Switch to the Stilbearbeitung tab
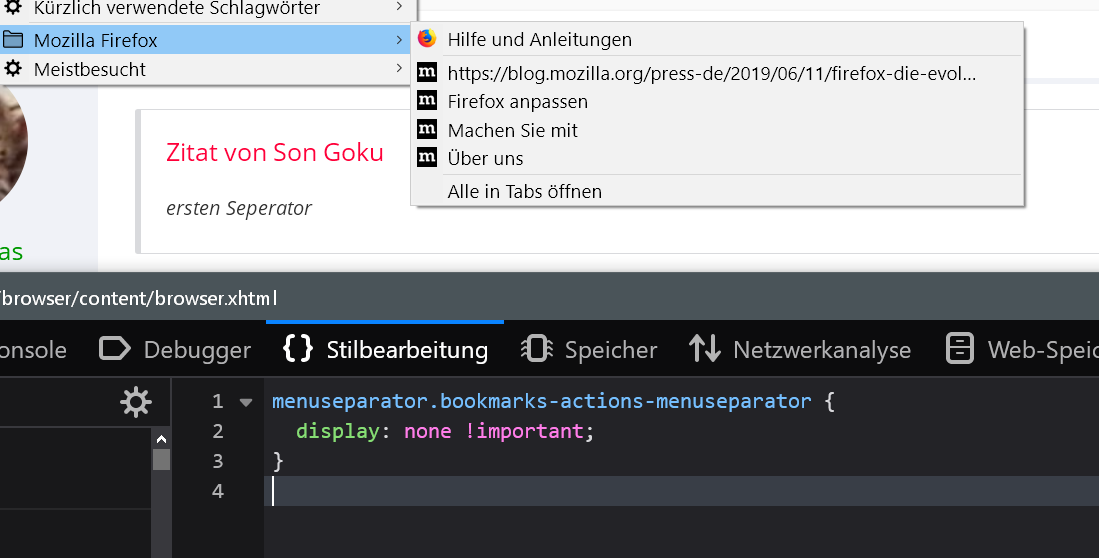This screenshot has width=1099, height=558. [x=386, y=350]
